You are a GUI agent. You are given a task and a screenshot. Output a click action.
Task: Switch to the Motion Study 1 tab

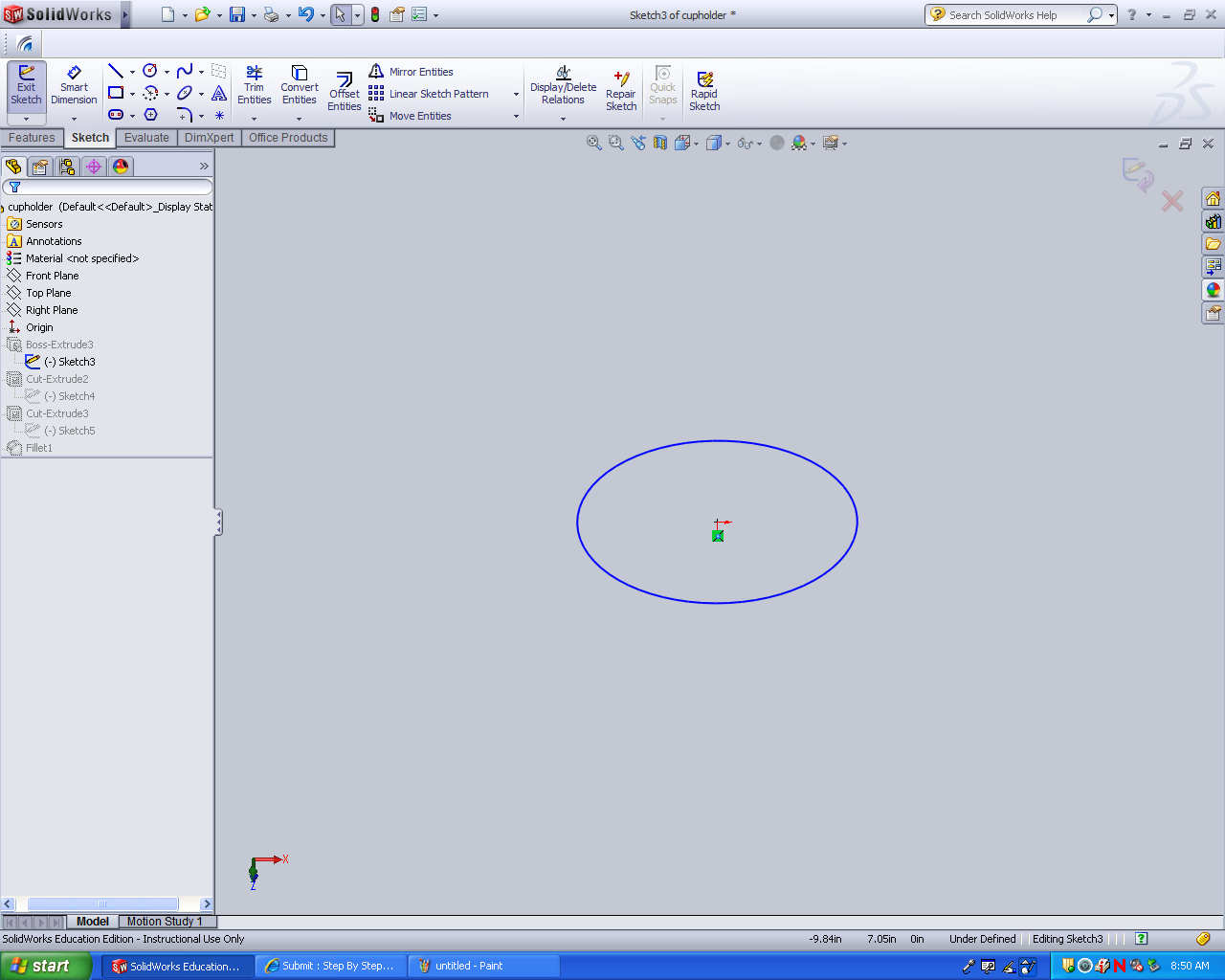point(165,922)
